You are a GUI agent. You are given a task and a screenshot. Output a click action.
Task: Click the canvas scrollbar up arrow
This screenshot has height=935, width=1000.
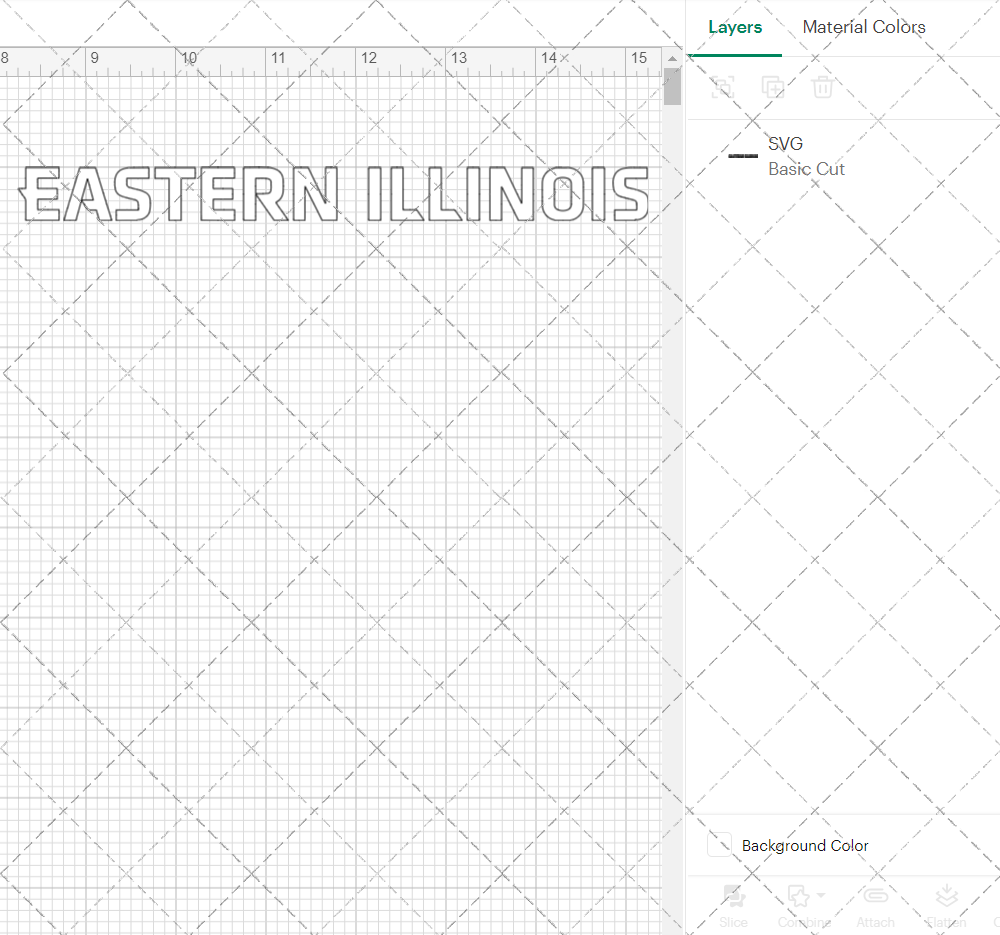coord(672,59)
